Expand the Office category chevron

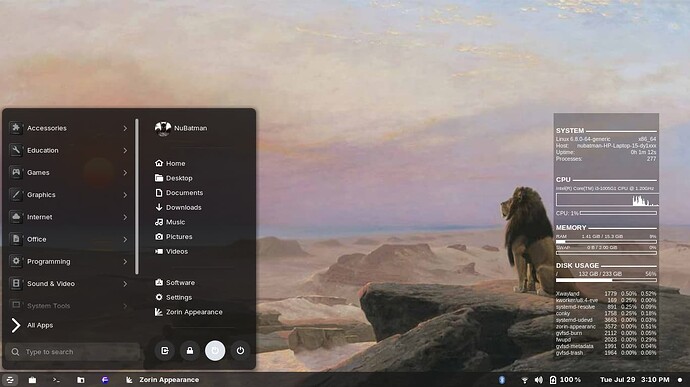tap(125, 240)
